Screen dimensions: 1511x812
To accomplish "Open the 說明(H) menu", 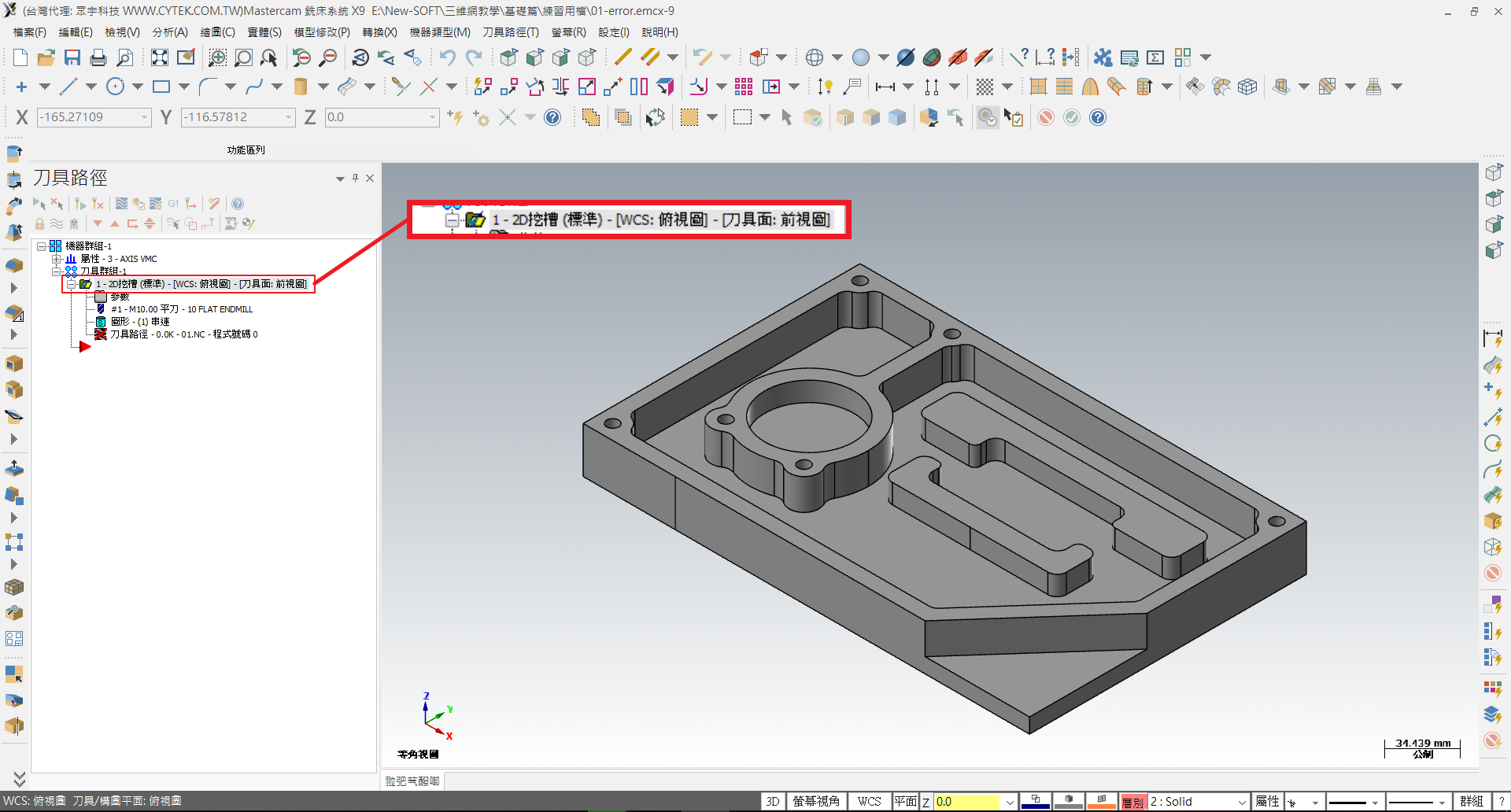I will [x=659, y=32].
